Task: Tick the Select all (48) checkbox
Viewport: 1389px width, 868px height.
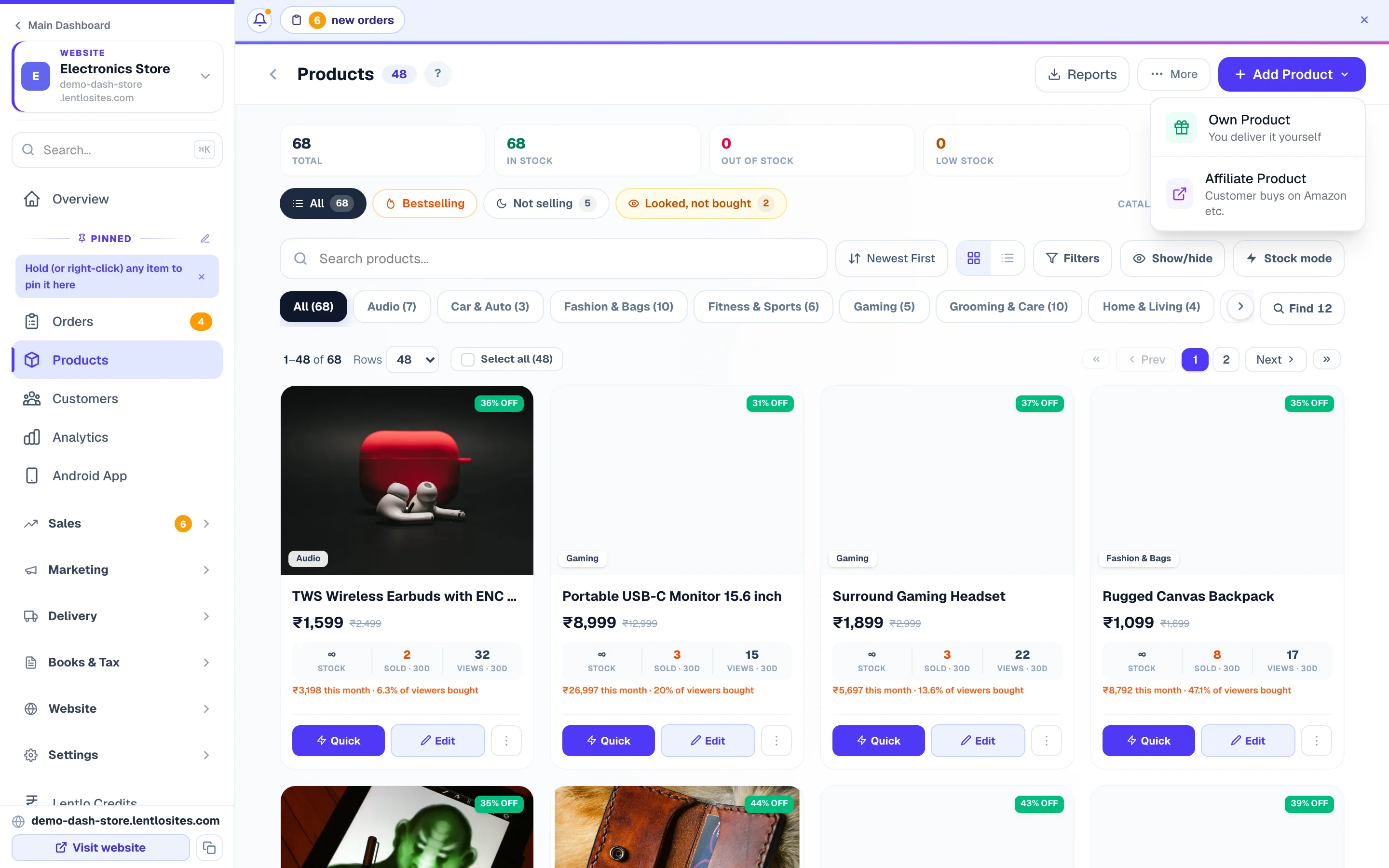Action: tap(468, 359)
